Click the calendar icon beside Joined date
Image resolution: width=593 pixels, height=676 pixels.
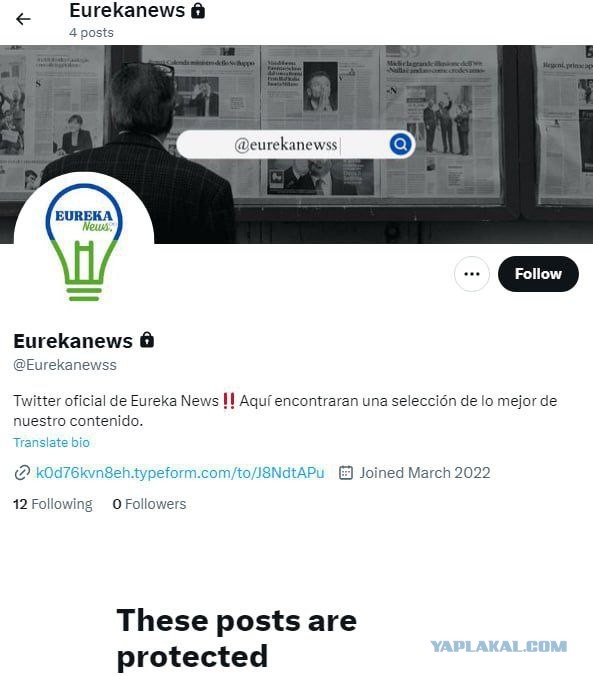(346, 473)
